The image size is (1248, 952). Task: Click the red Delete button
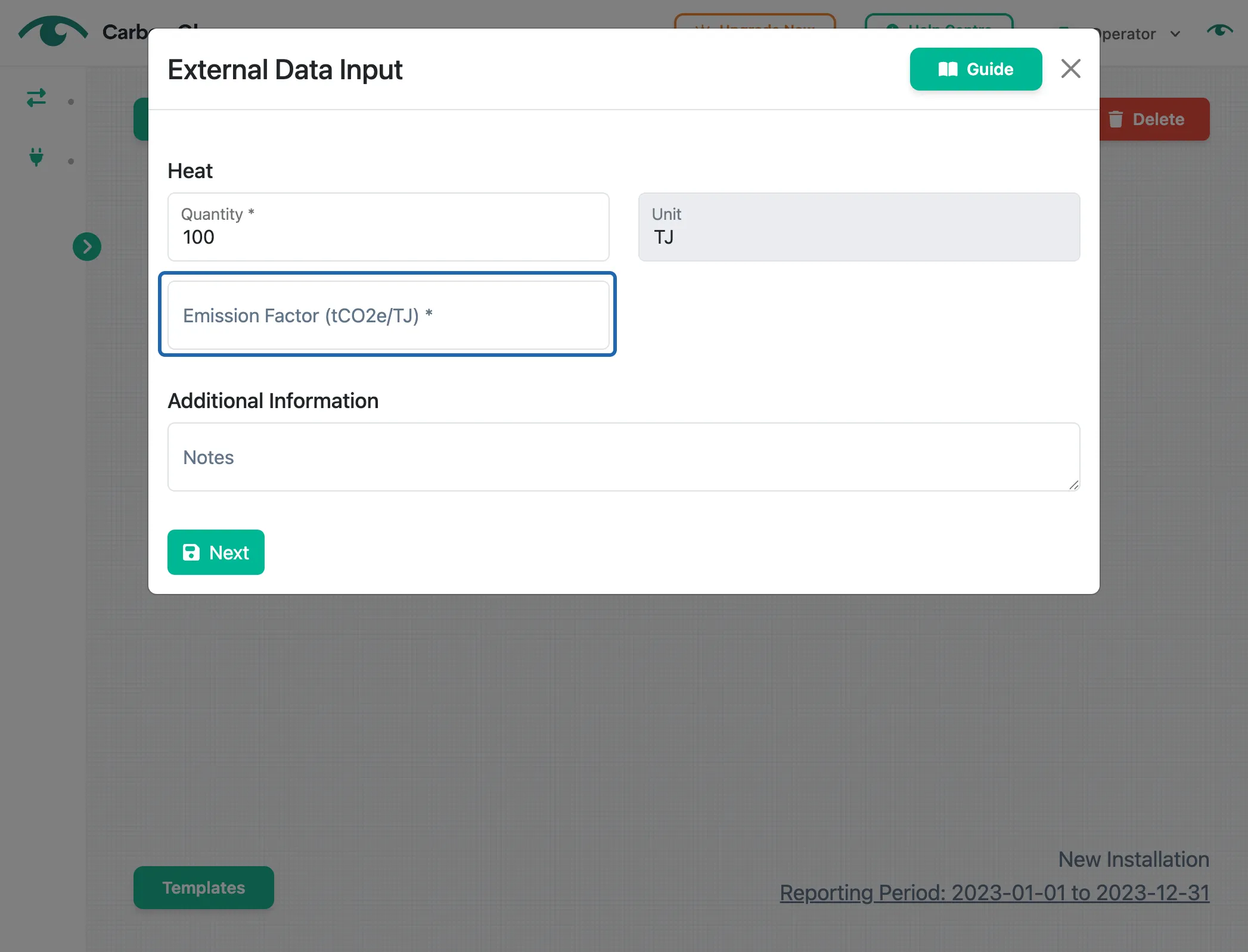tap(1154, 119)
